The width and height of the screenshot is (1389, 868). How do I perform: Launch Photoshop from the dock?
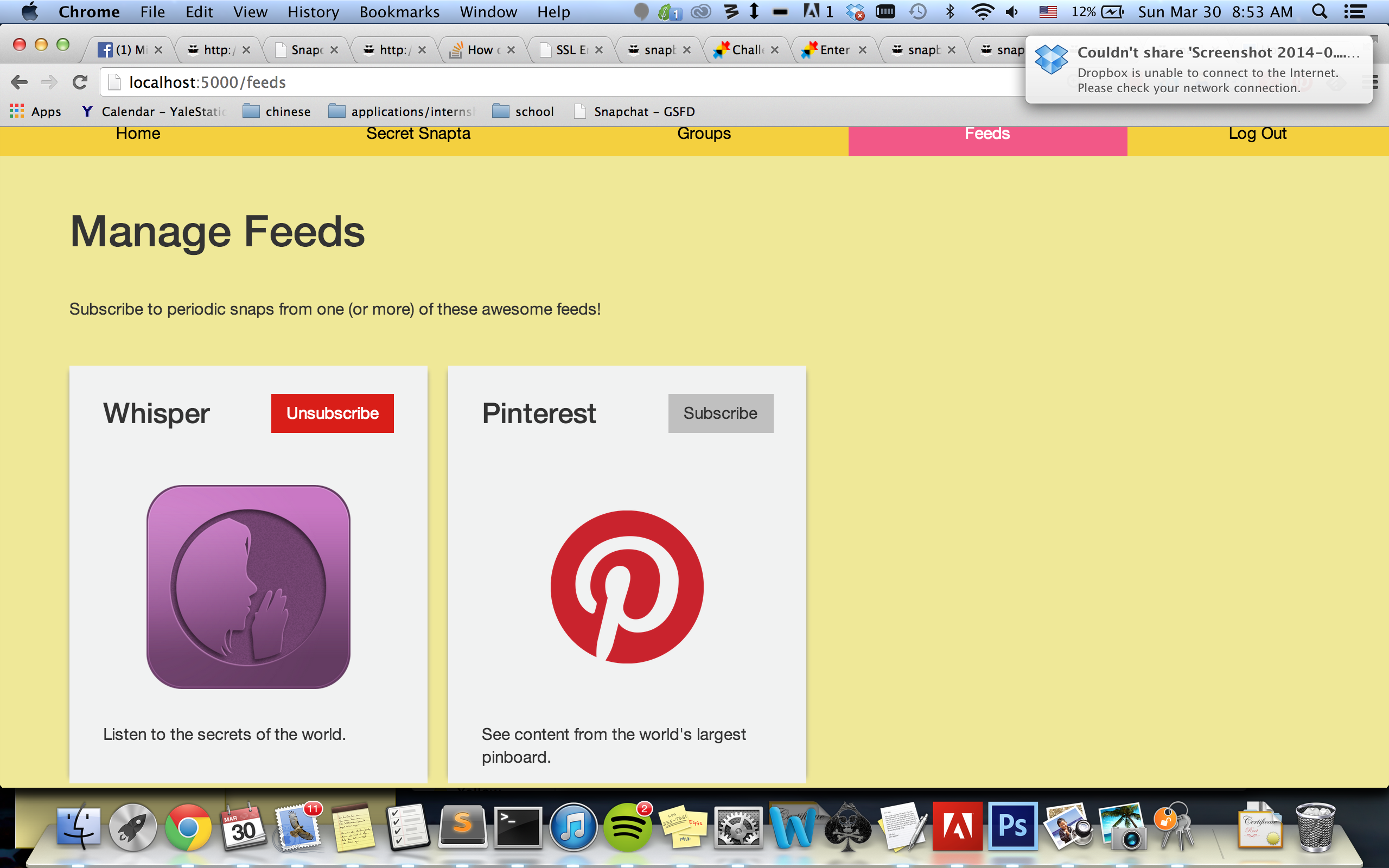(1012, 827)
